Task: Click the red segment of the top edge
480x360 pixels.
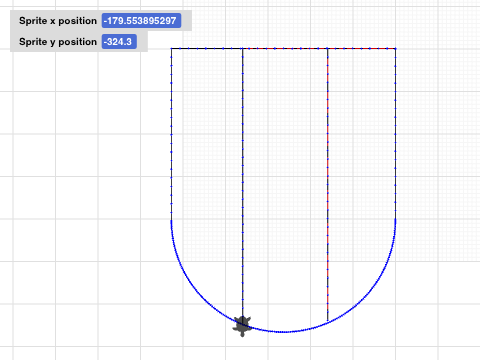Action: pyautogui.click(x=362, y=49)
